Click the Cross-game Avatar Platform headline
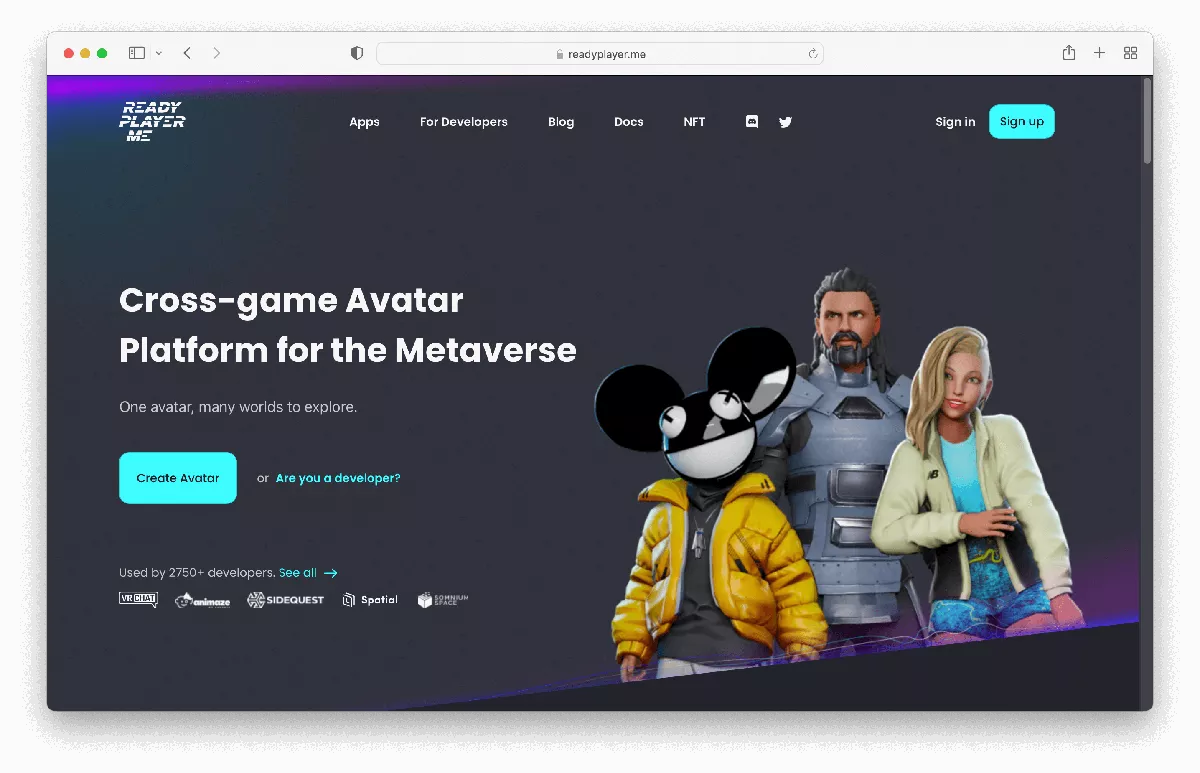 [348, 325]
